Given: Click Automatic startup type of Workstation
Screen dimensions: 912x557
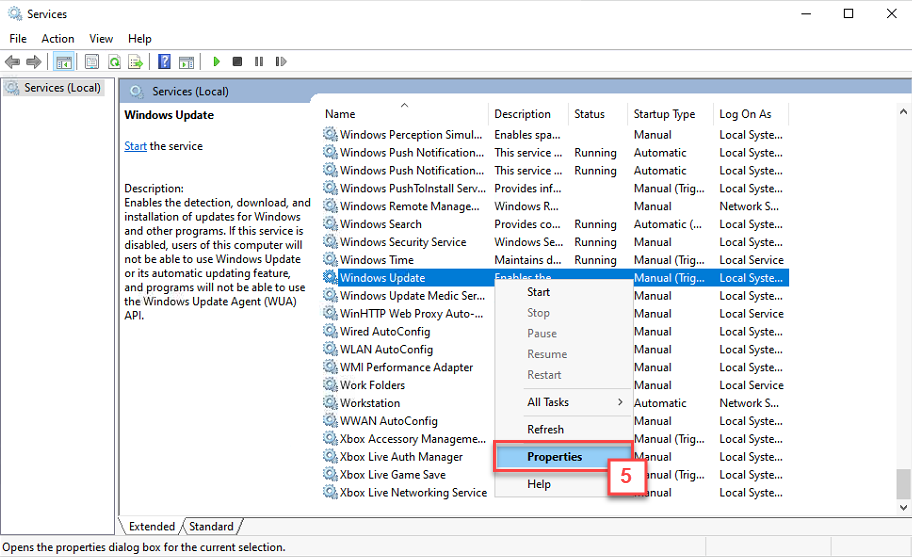Looking at the screenshot, I should [x=660, y=403].
